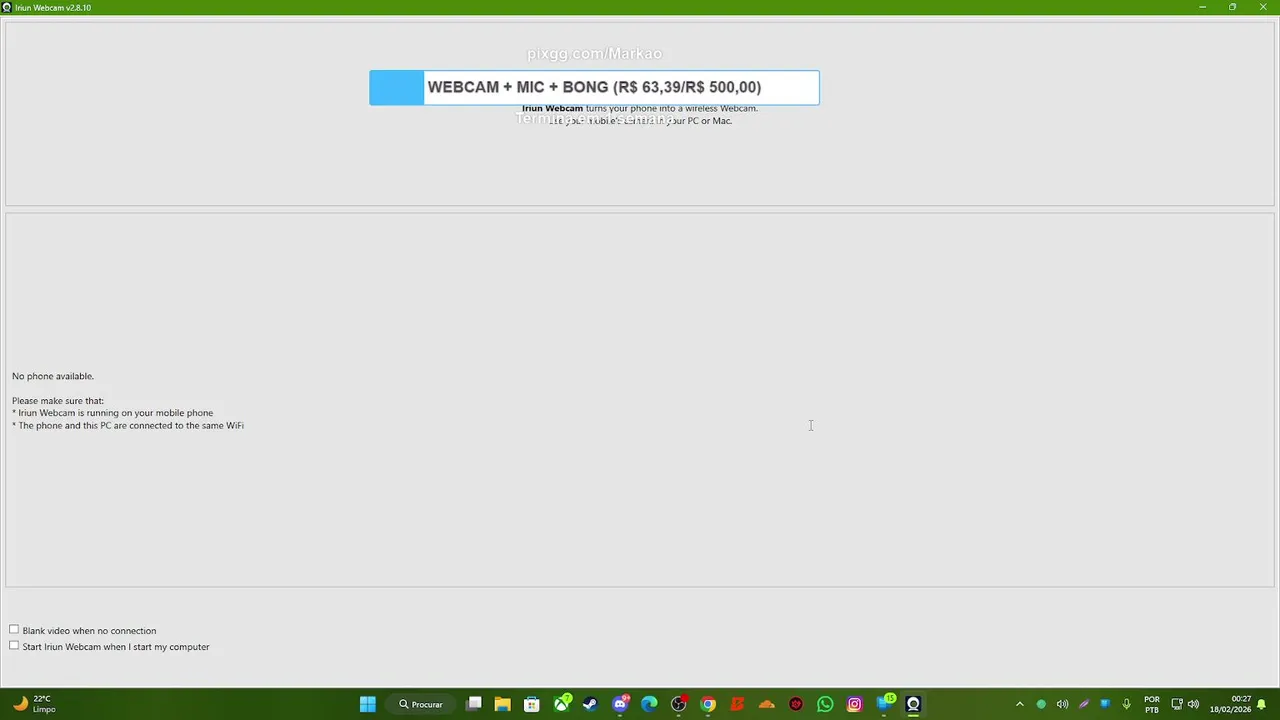Minimize the Iriun Webcam window
Viewport: 1280px width, 720px height.
(x=1202, y=7)
